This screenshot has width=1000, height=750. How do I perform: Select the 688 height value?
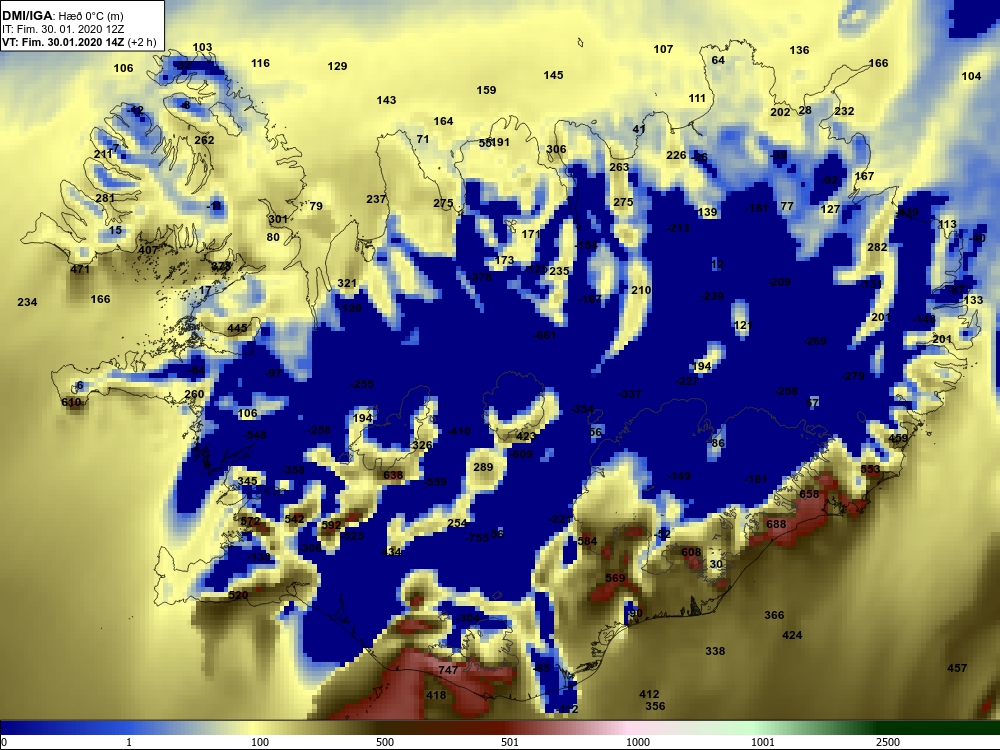click(x=776, y=524)
